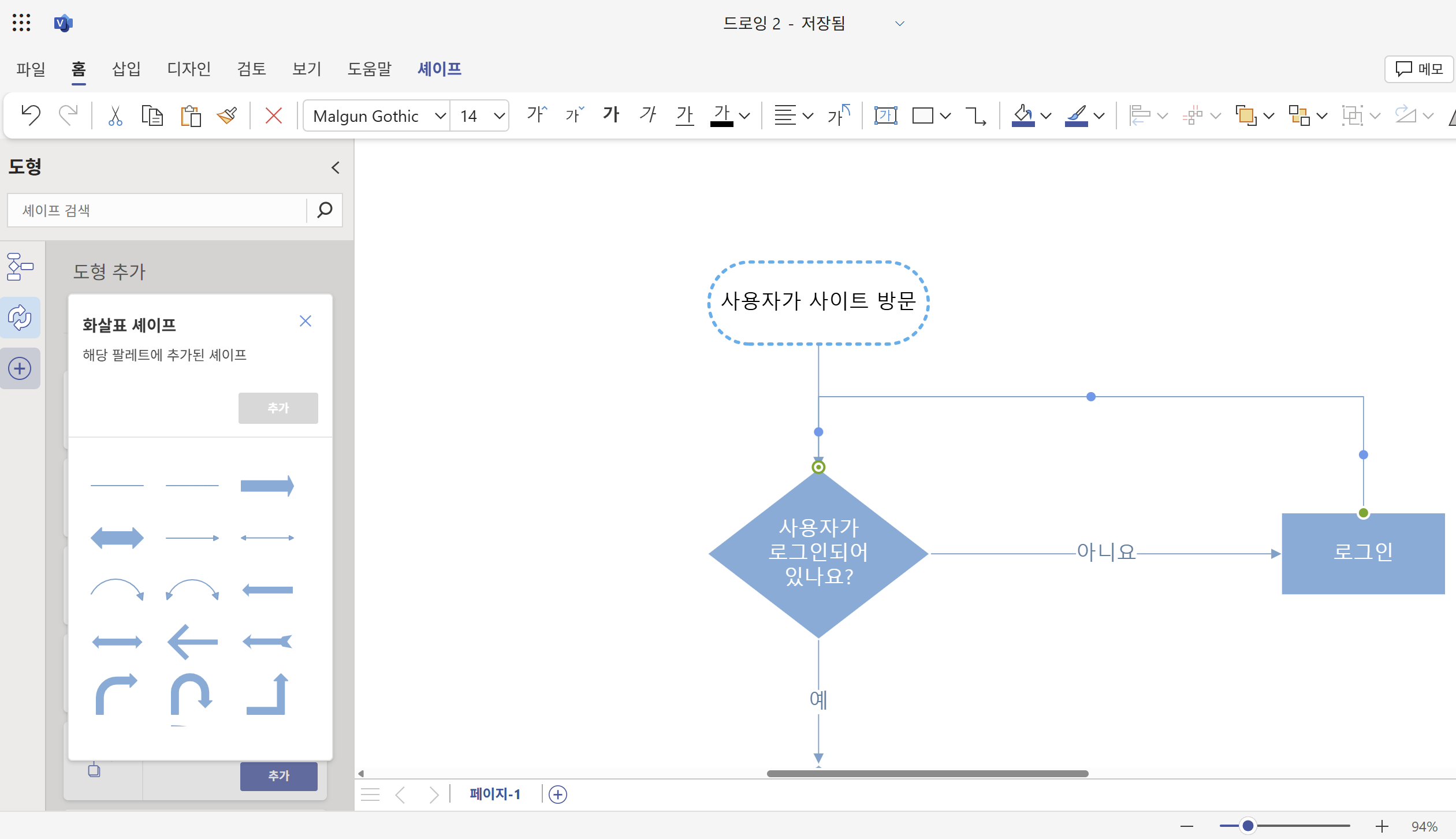Switch to the 보기 tab
This screenshot has width=1456, height=839.
click(307, 69)
